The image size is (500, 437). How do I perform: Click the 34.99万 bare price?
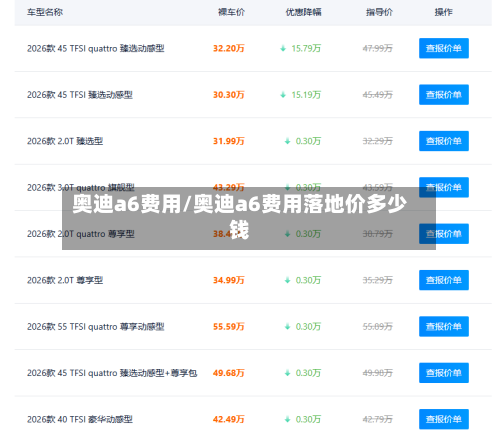coord(229,280)
